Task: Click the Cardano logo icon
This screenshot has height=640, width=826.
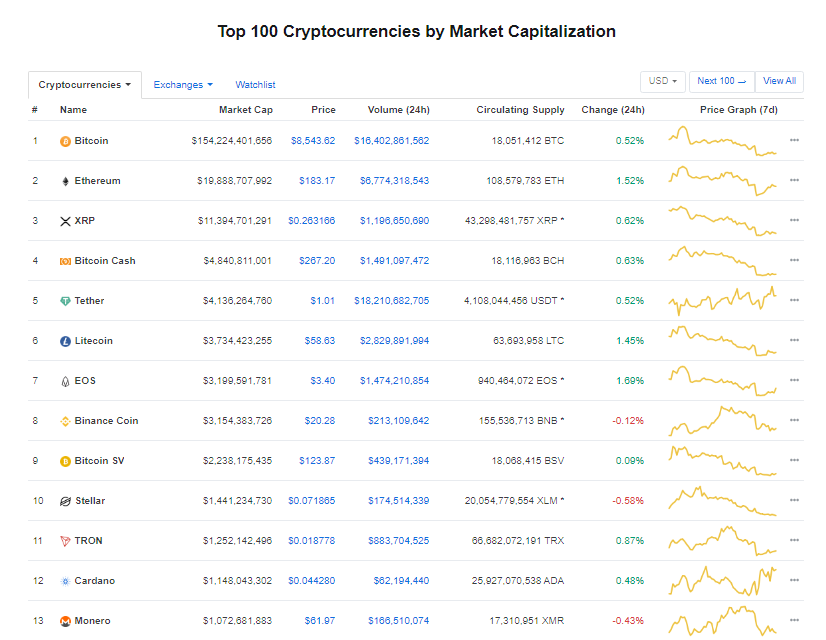Action: coord(65,582)
